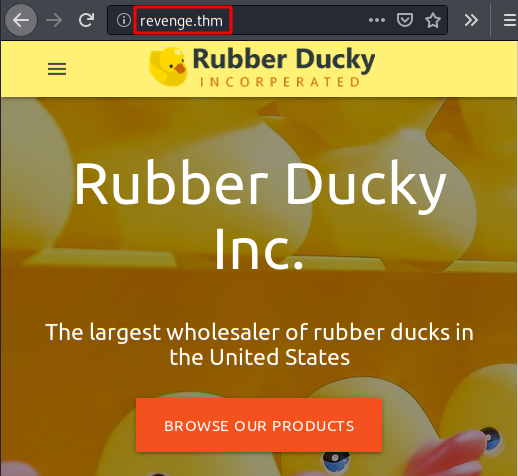Click the largest wholesaler tagline text

coord(259,345)
